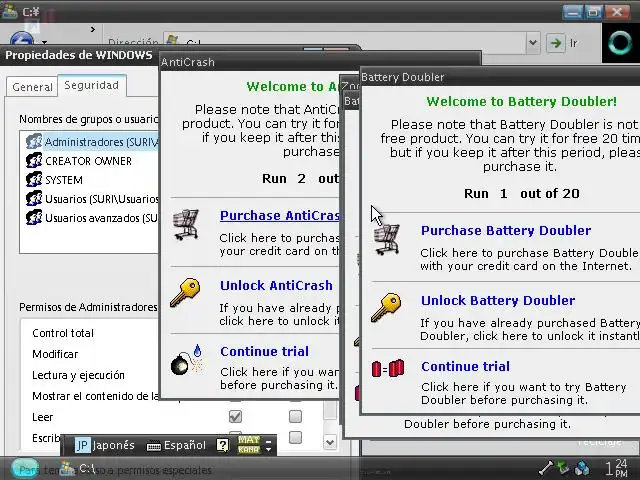The width and height of the screenshot is (640, 480).
Task: Click Continue trial in Battery Doubler
Action: pos(465,367)
